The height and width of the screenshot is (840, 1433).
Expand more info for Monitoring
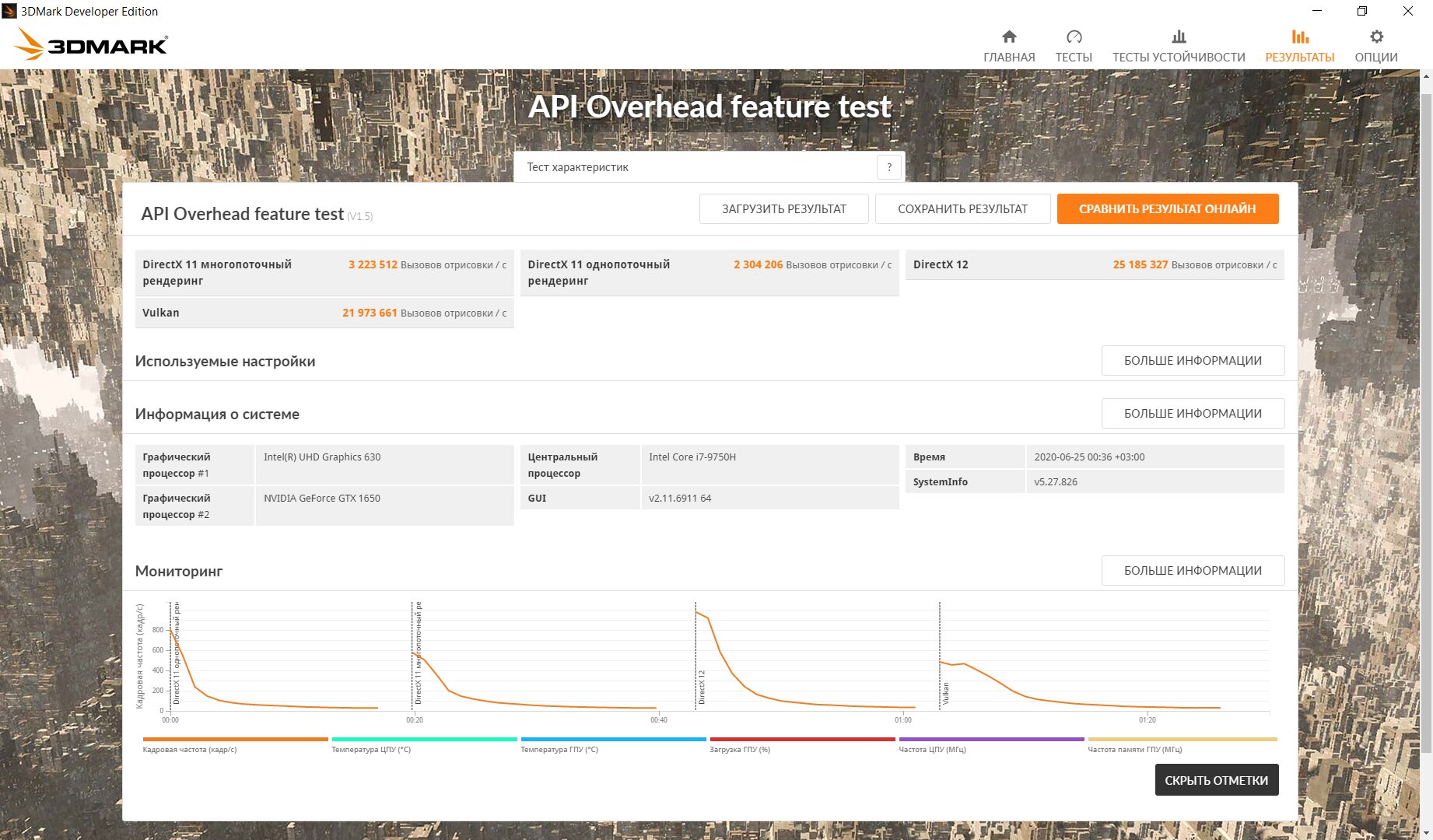[x=1192, y=571]
